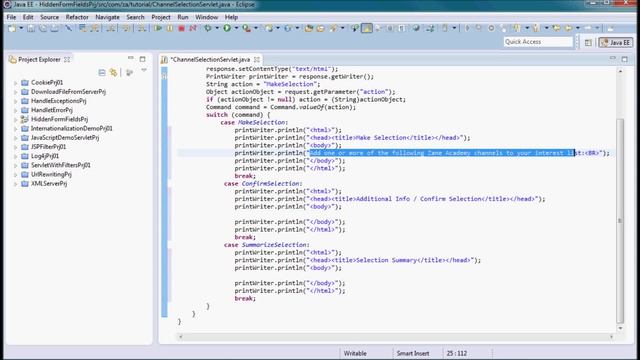This screenshot has width=640, height=360.
Task: Close the ChannelSelectionServlet.java editor tab
Action: (x=257, y=60)
